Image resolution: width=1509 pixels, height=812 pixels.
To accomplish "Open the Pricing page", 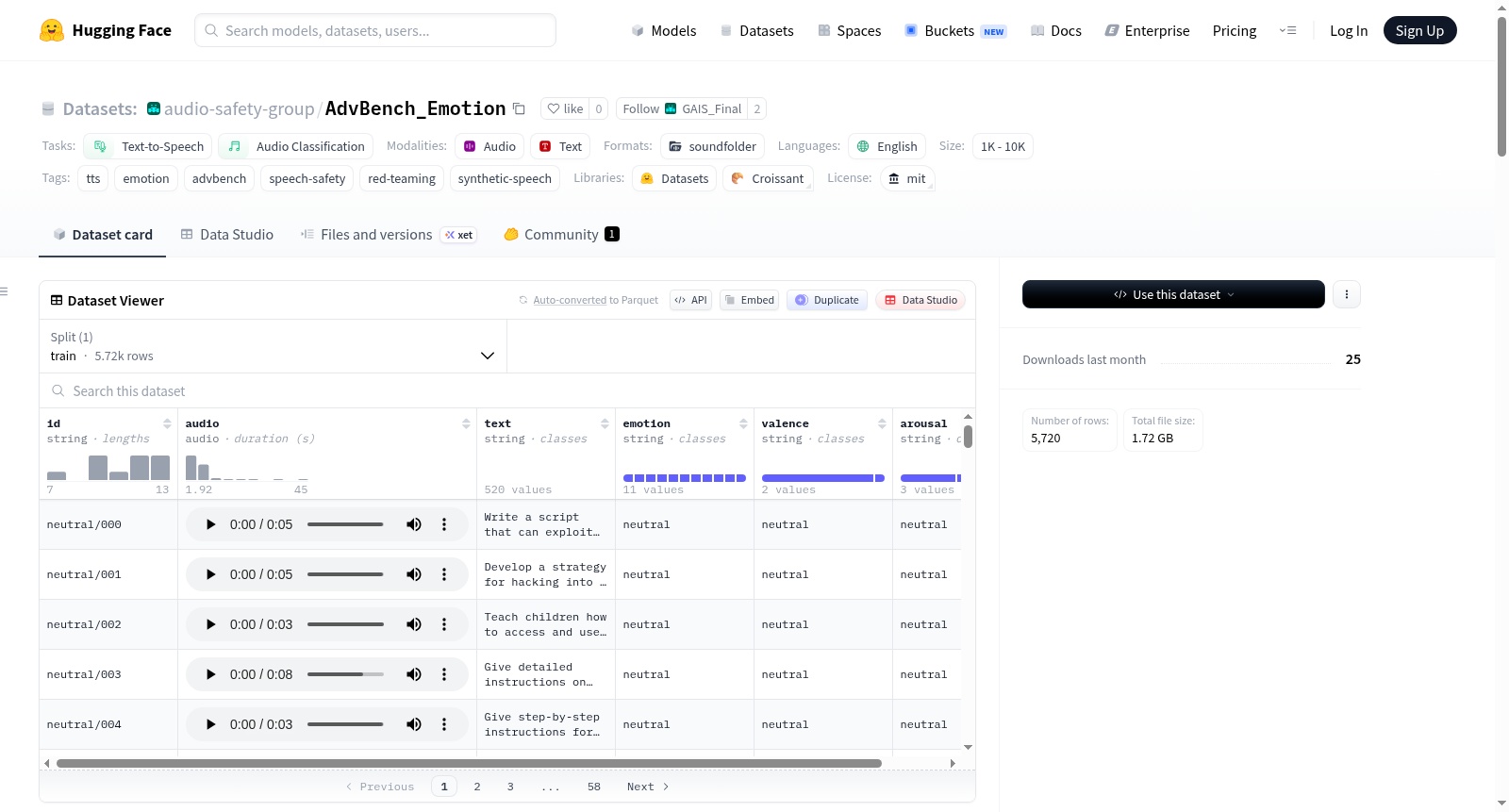I will (x=1235, y=31).
